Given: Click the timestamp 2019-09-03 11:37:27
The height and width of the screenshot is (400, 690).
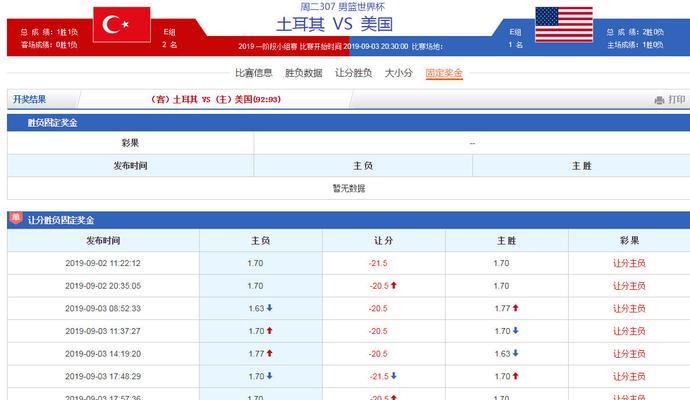Looking at the screenshot, I should (103, 331).
